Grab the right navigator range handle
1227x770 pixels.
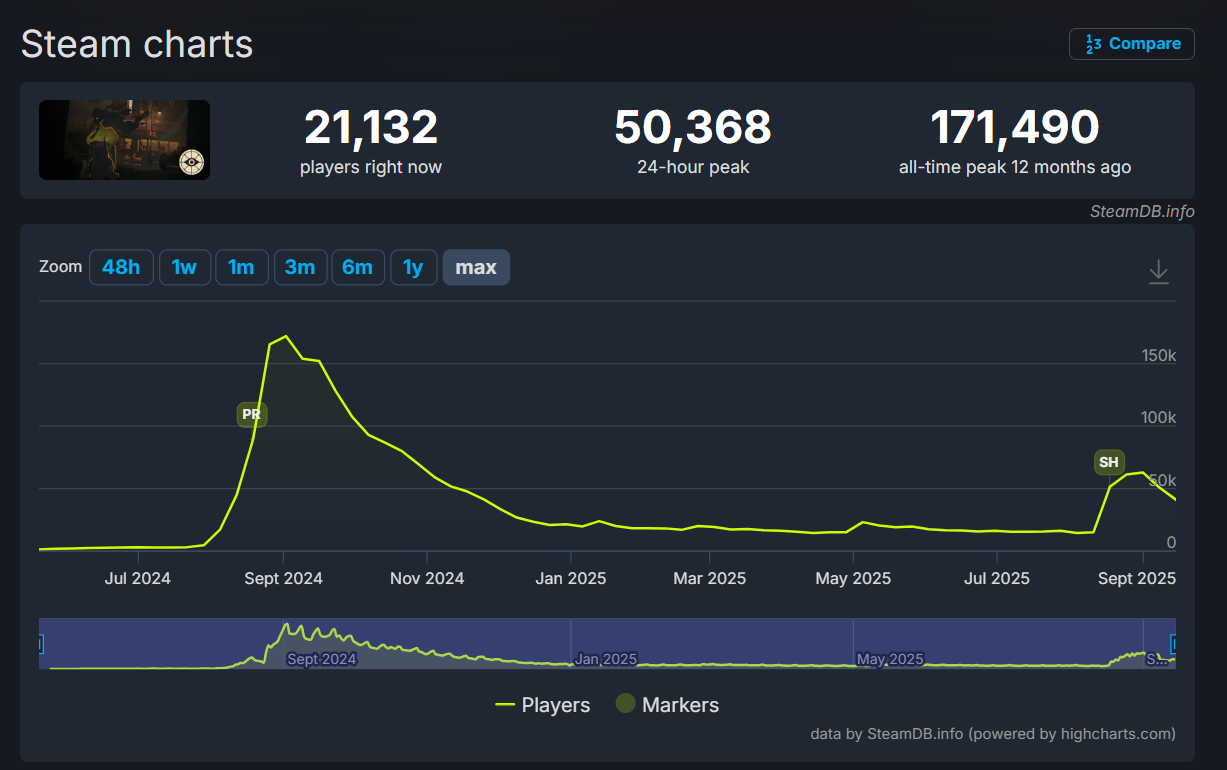(1174, 644)
